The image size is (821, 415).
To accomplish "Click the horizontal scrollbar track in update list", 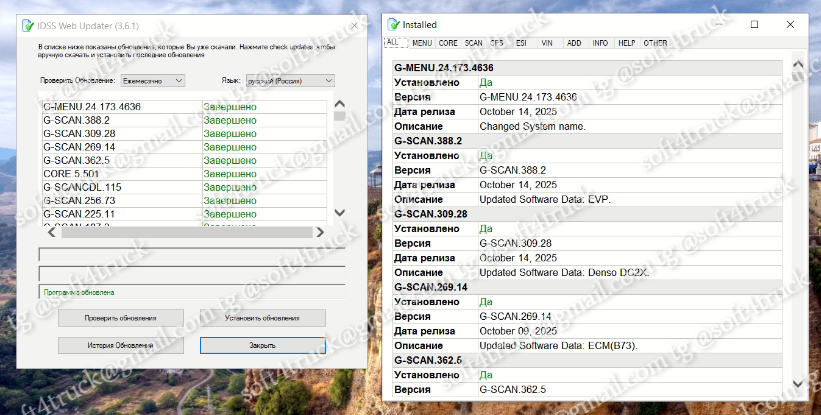I will coord(186,232).
